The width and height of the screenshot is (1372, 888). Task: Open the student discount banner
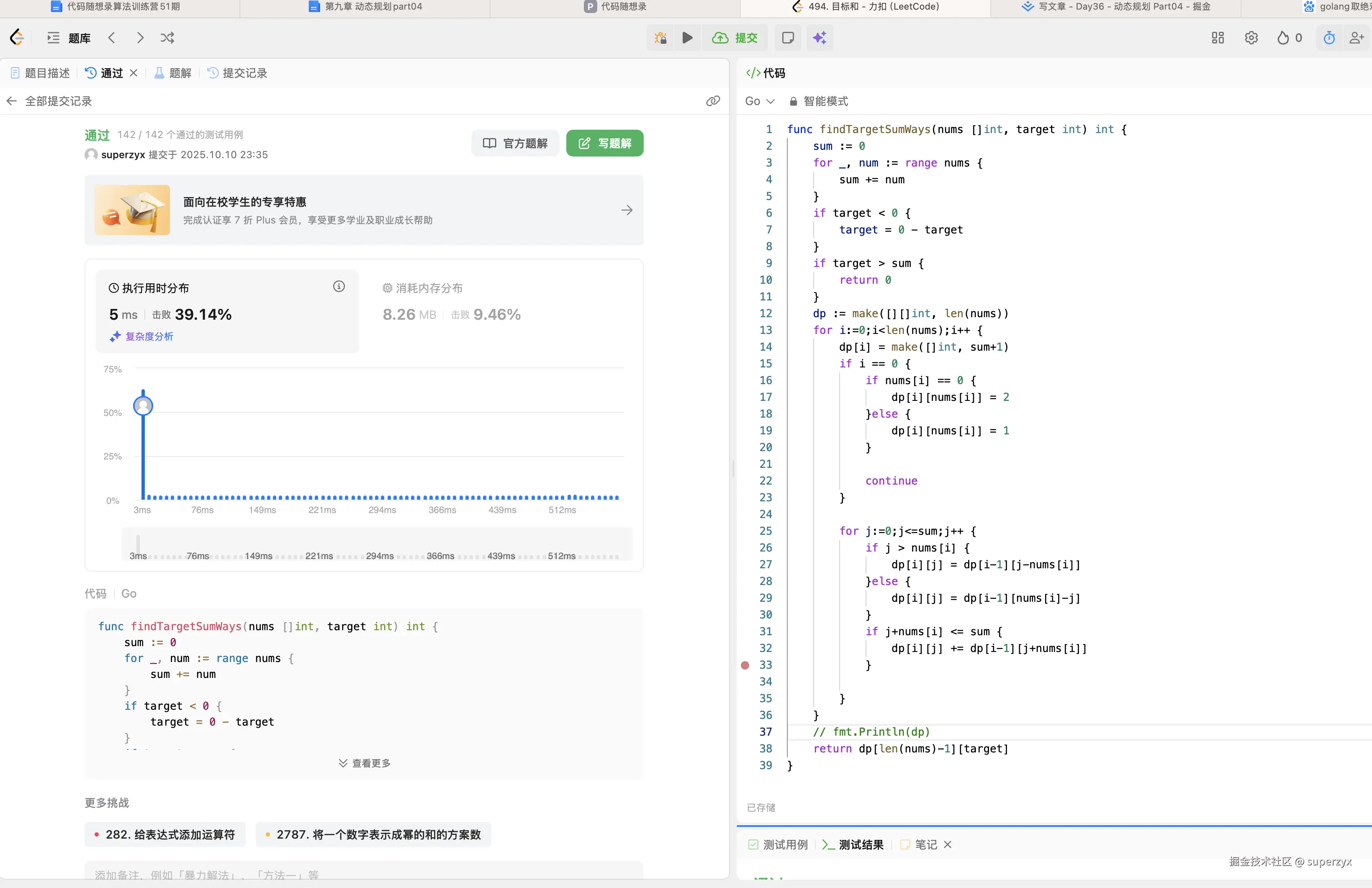(x=364, y=210)
